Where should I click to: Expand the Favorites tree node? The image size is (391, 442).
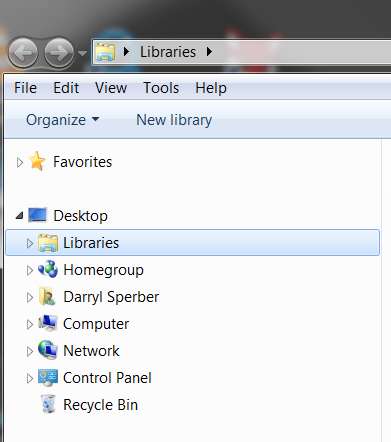click(20, 162)
